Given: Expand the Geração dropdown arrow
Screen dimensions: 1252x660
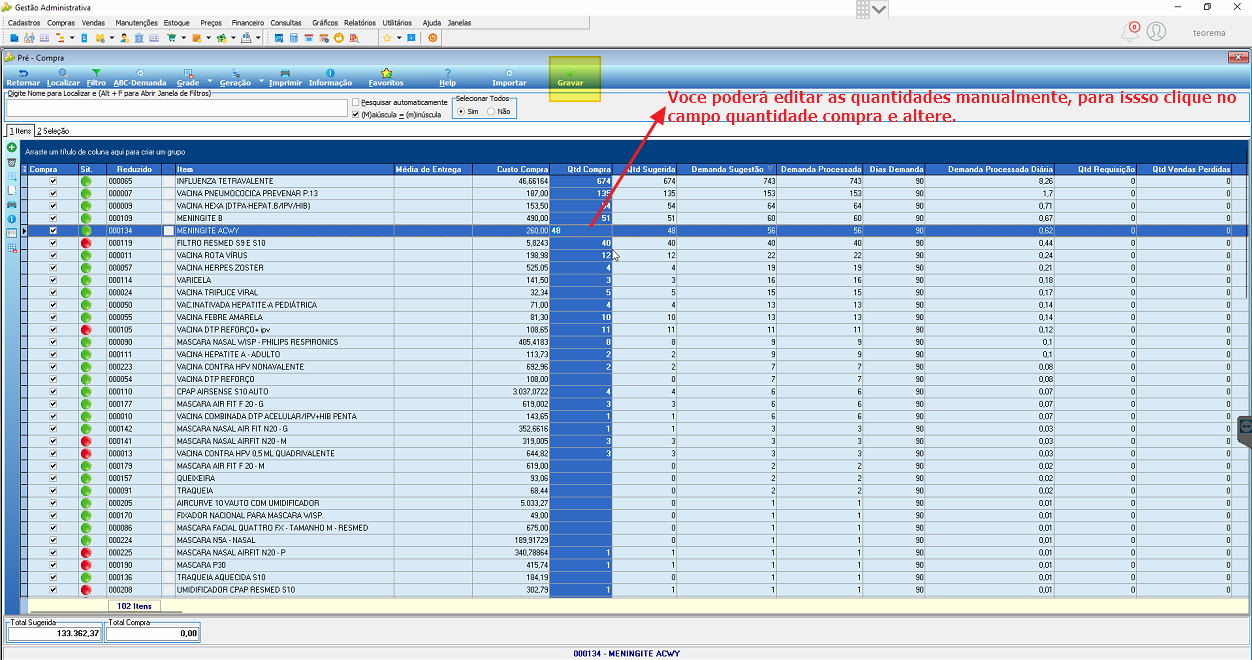Looking at the screenshot, I should tap(261, 80).
